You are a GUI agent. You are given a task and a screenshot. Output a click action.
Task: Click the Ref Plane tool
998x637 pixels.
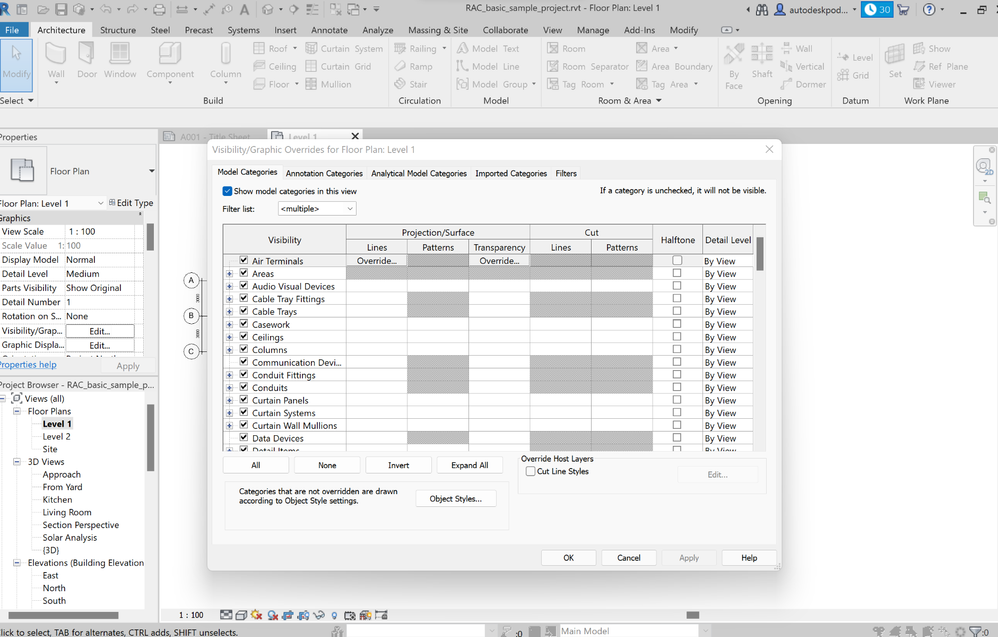tap(940, 66)
